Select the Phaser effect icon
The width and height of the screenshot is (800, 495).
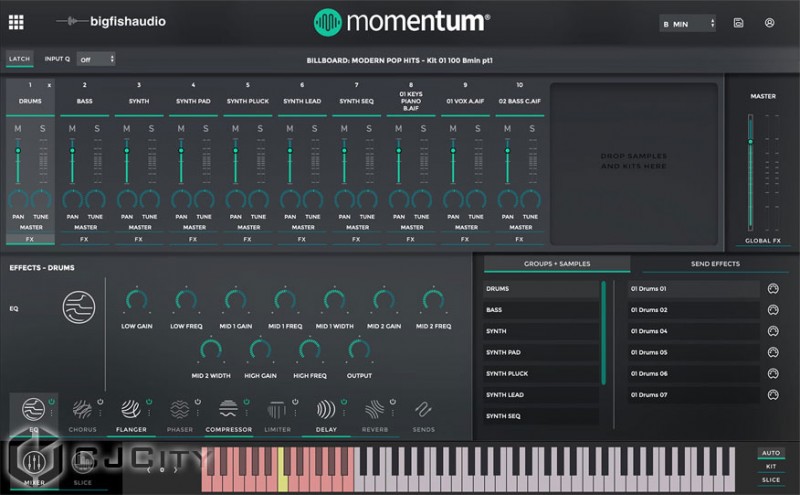coord(180,409)
